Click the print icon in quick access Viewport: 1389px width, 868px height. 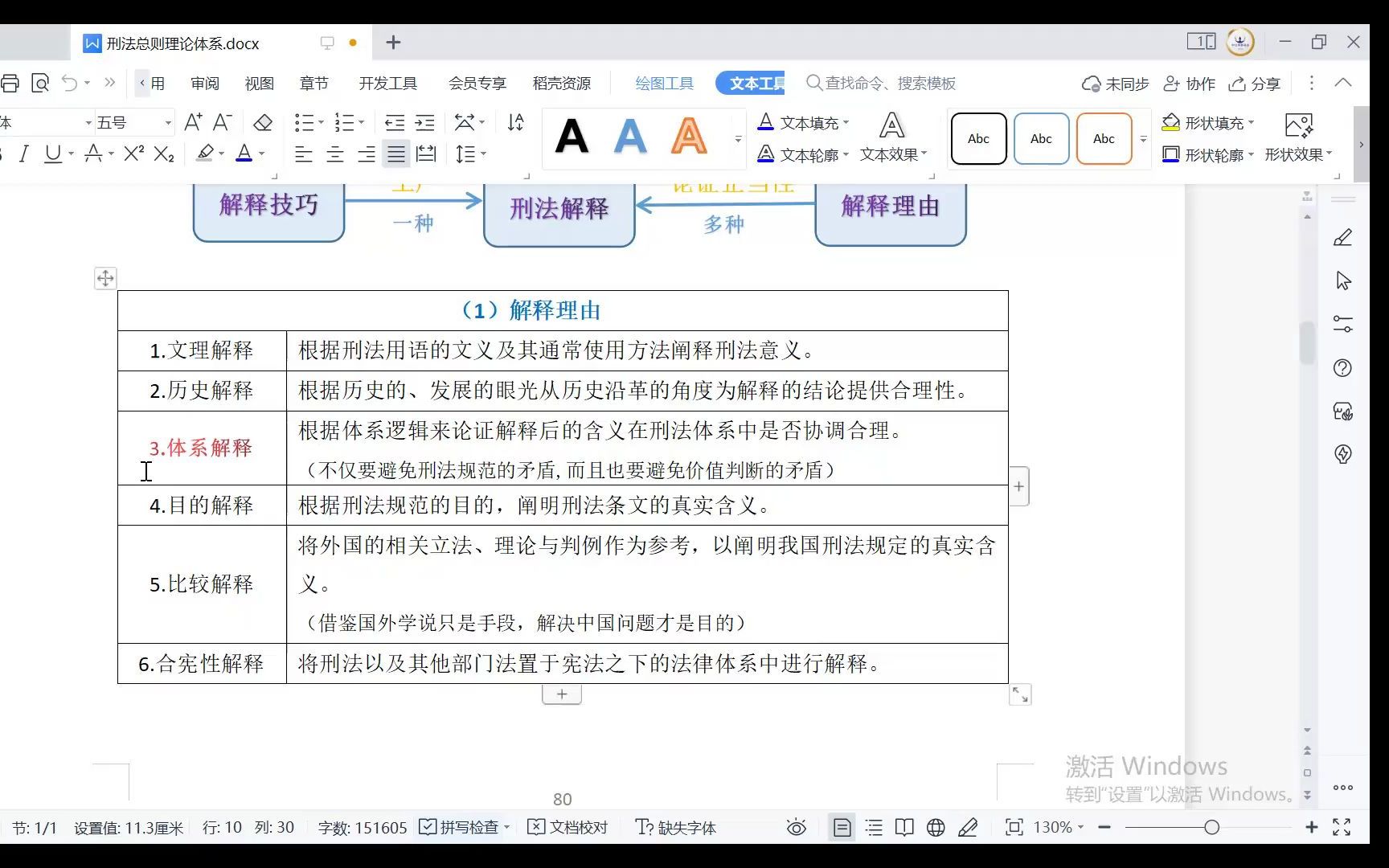10,83
